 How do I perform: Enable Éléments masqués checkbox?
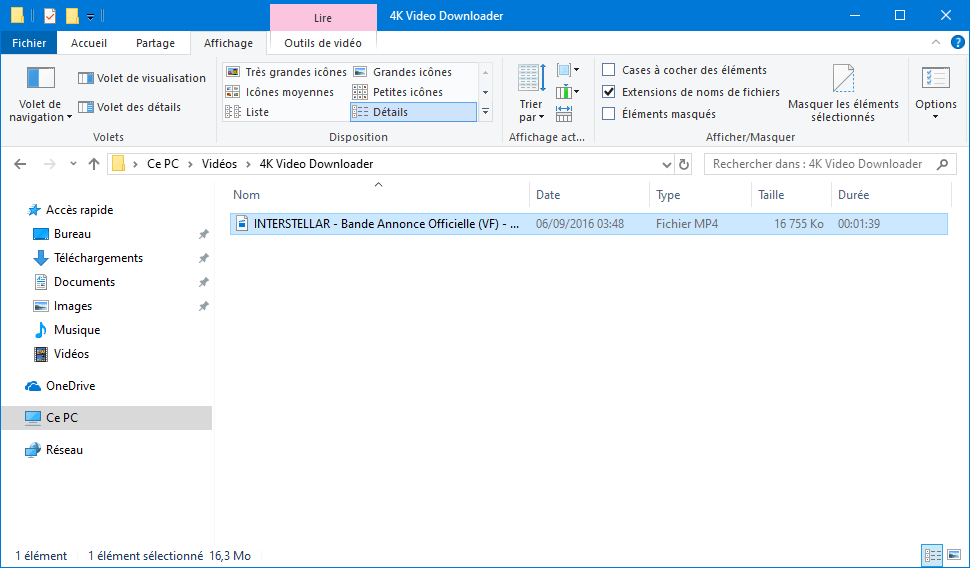(x=609, y=114)
